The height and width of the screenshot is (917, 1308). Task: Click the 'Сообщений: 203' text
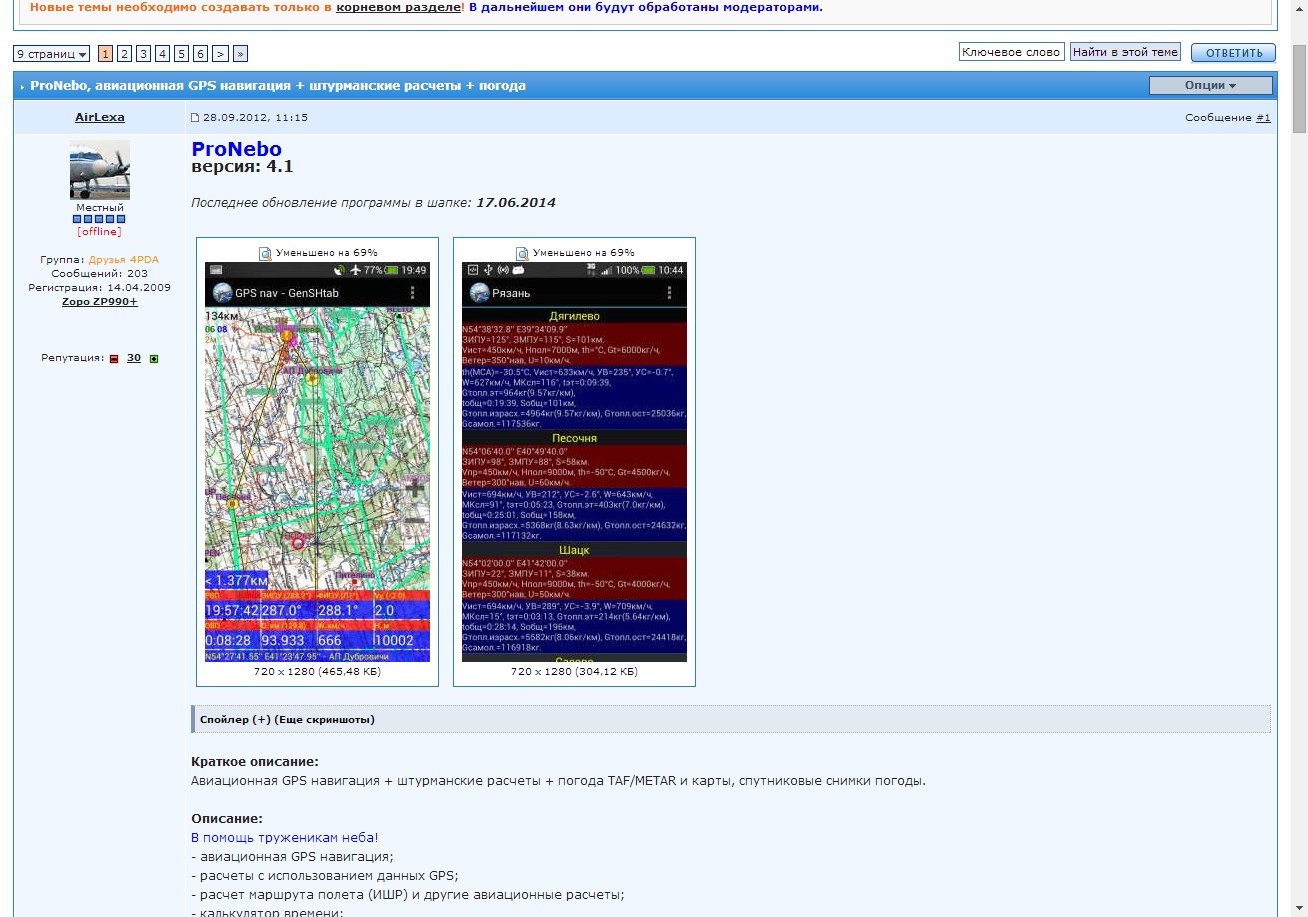tap(100, 274)
